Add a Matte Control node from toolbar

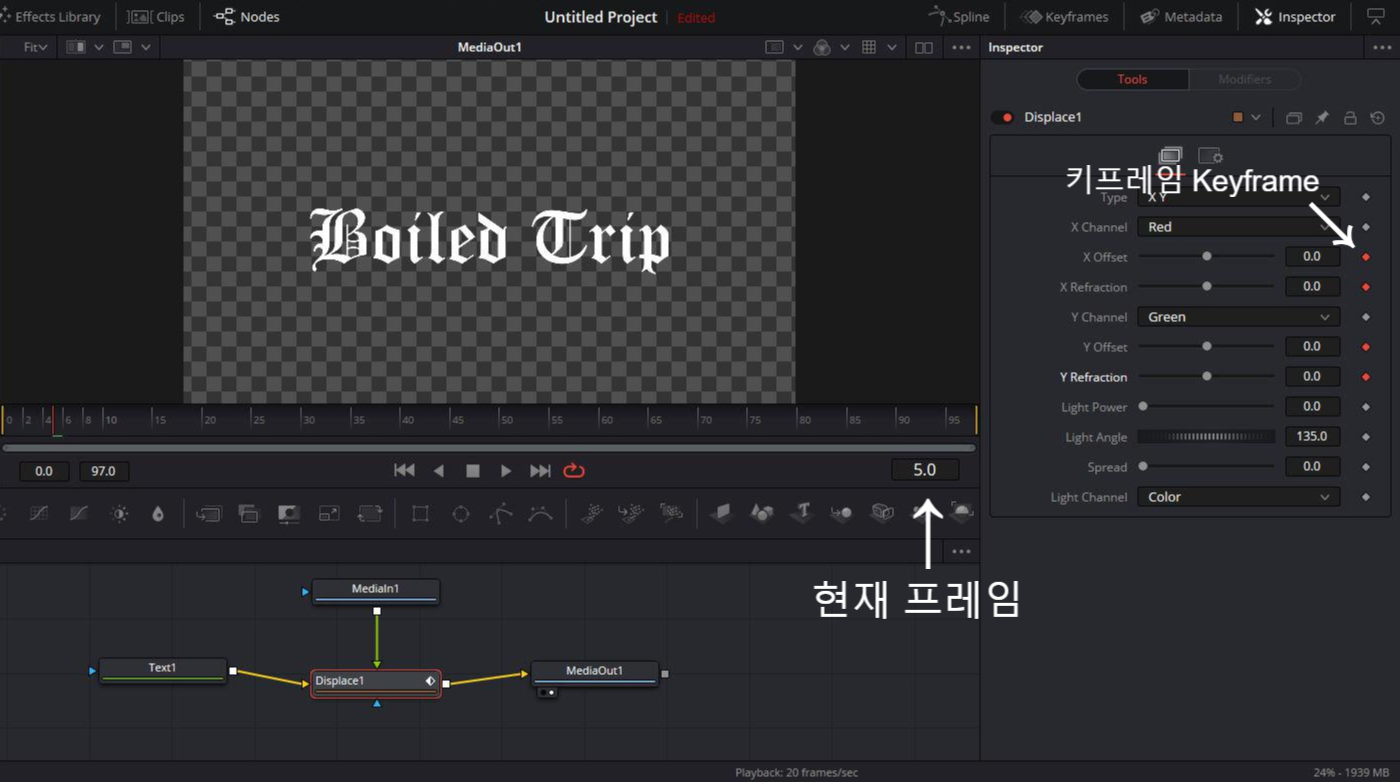(x=289, y=514)
